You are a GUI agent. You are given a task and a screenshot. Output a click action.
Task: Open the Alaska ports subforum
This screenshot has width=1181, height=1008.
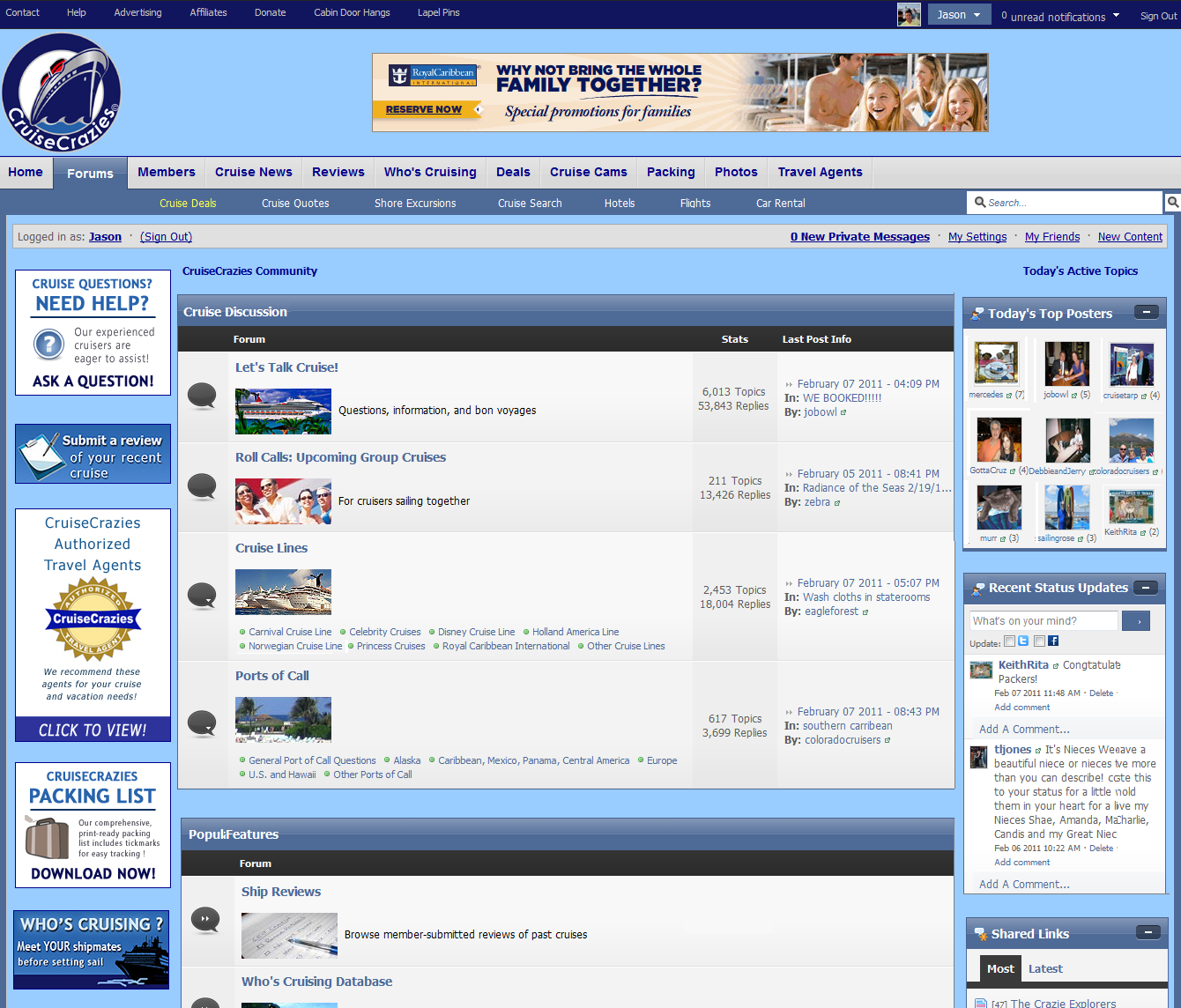(x=407, y=760)
